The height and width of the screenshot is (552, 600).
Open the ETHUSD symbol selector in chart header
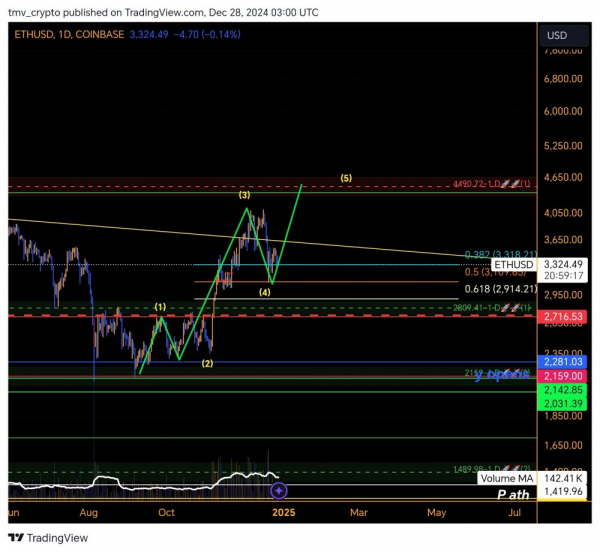37,34
